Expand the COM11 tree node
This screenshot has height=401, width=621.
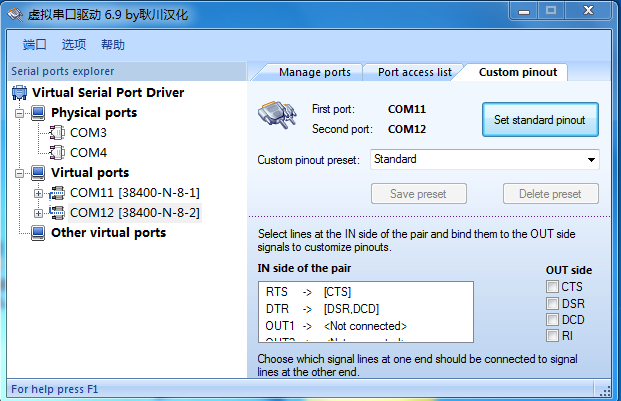38,194
